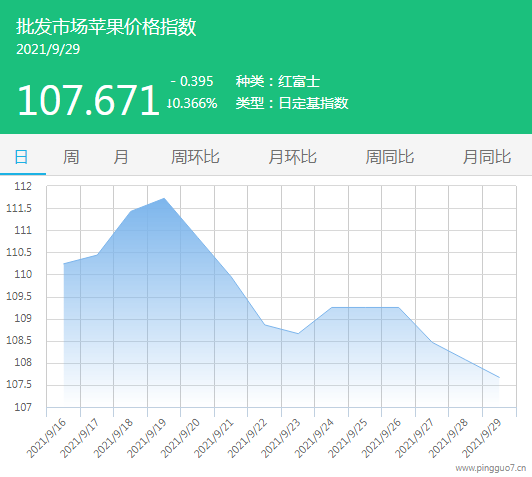
Task: Click the chart low point at 2021/9/23
Action: pos(298,333)
